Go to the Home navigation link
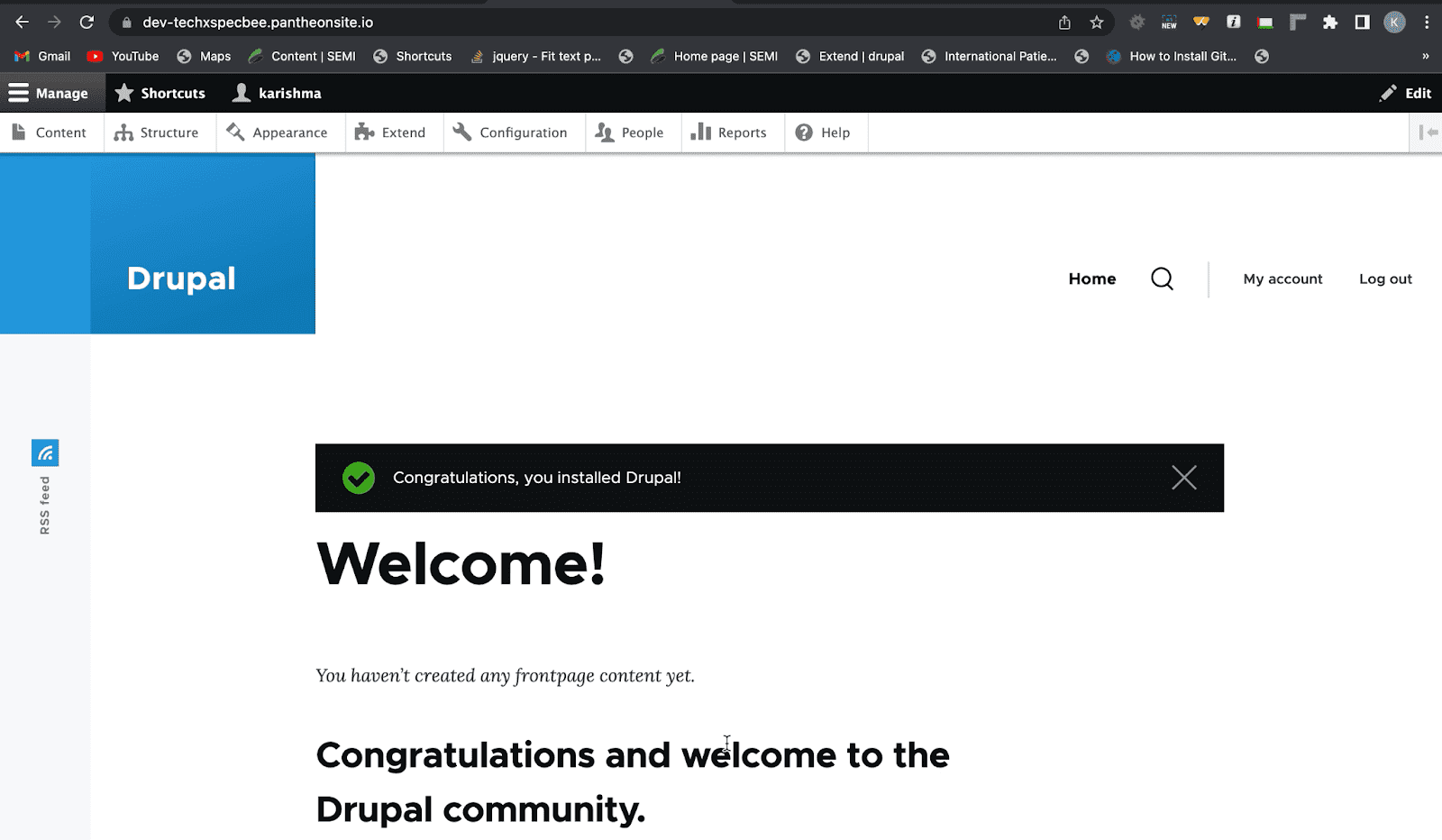The width and height of the screenshot is (1442, 840). (x=1092, y=278)
